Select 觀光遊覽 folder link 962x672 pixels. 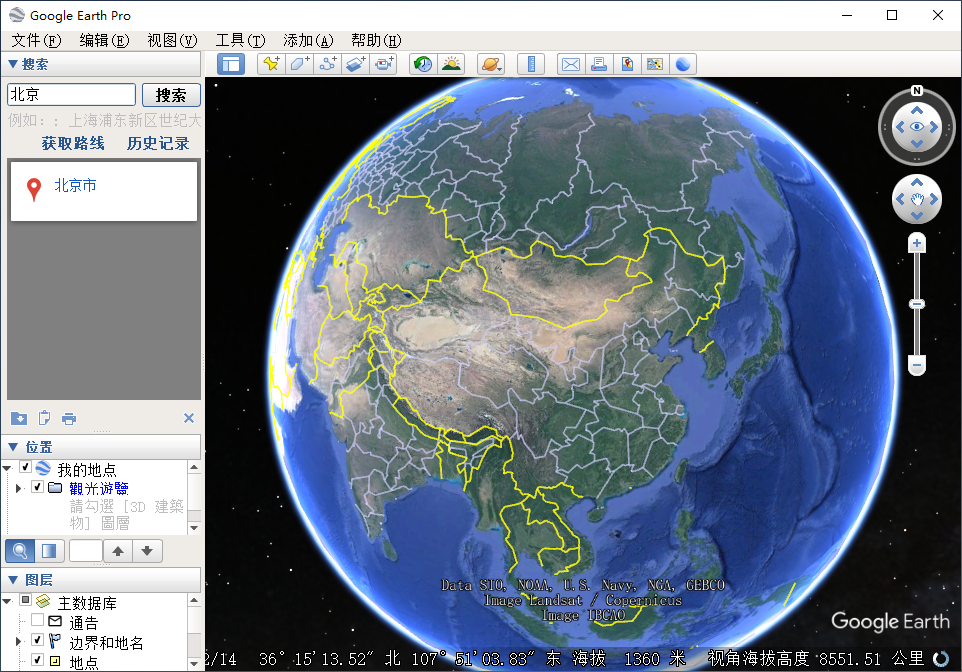point(99,489)
